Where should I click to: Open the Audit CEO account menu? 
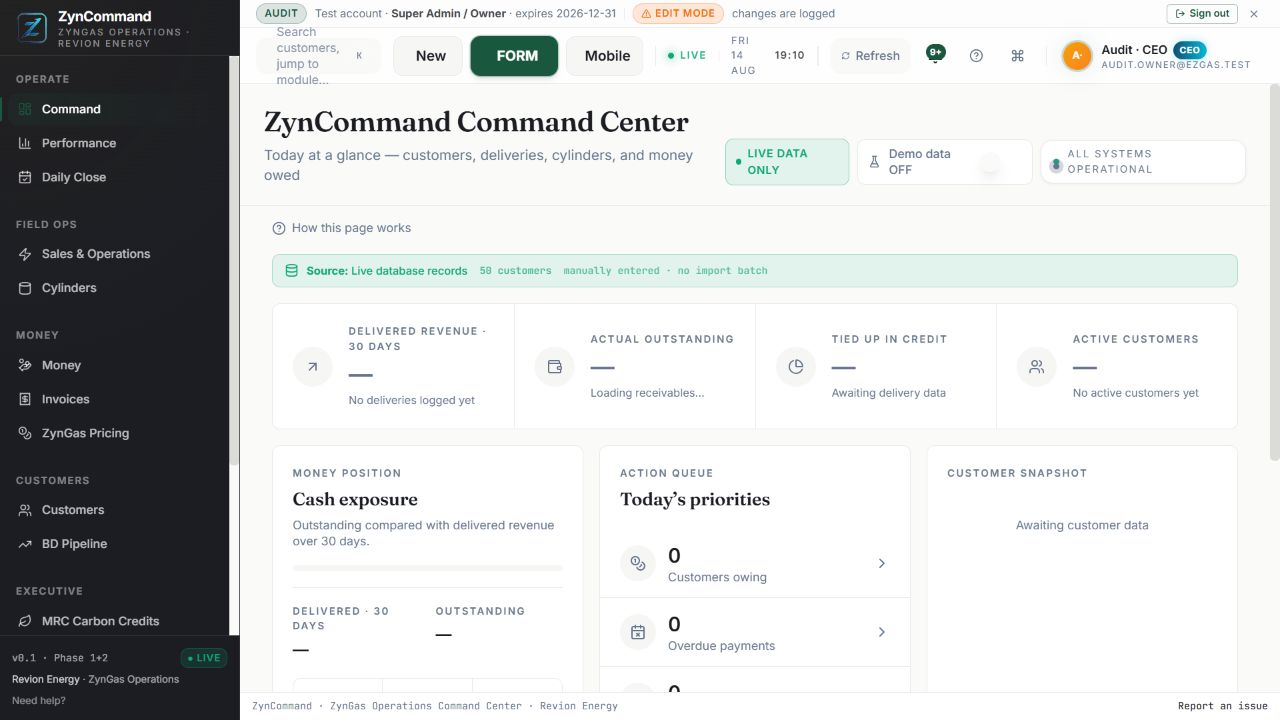(x=1157, y=56)
